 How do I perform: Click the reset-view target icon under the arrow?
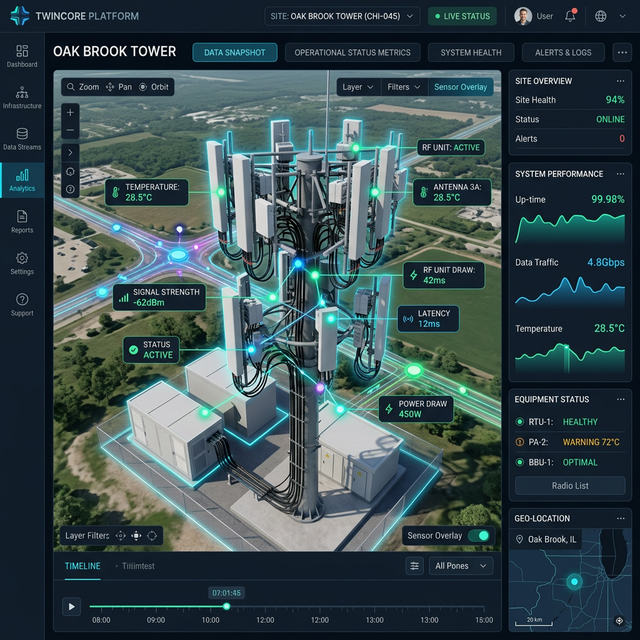tap(70, 171)
